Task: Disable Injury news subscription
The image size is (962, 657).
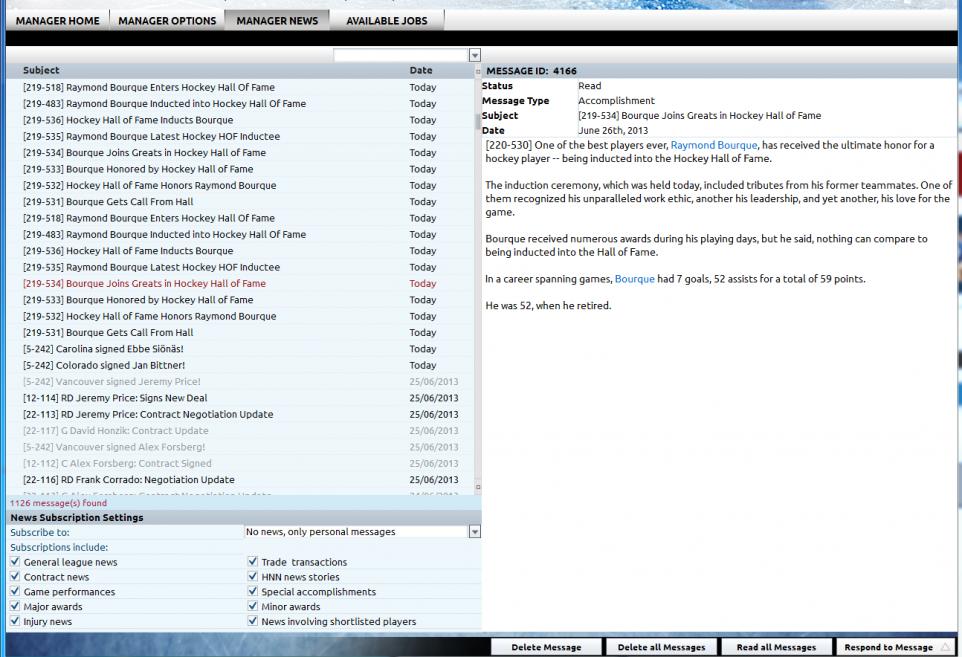Action: pos(15,622)
